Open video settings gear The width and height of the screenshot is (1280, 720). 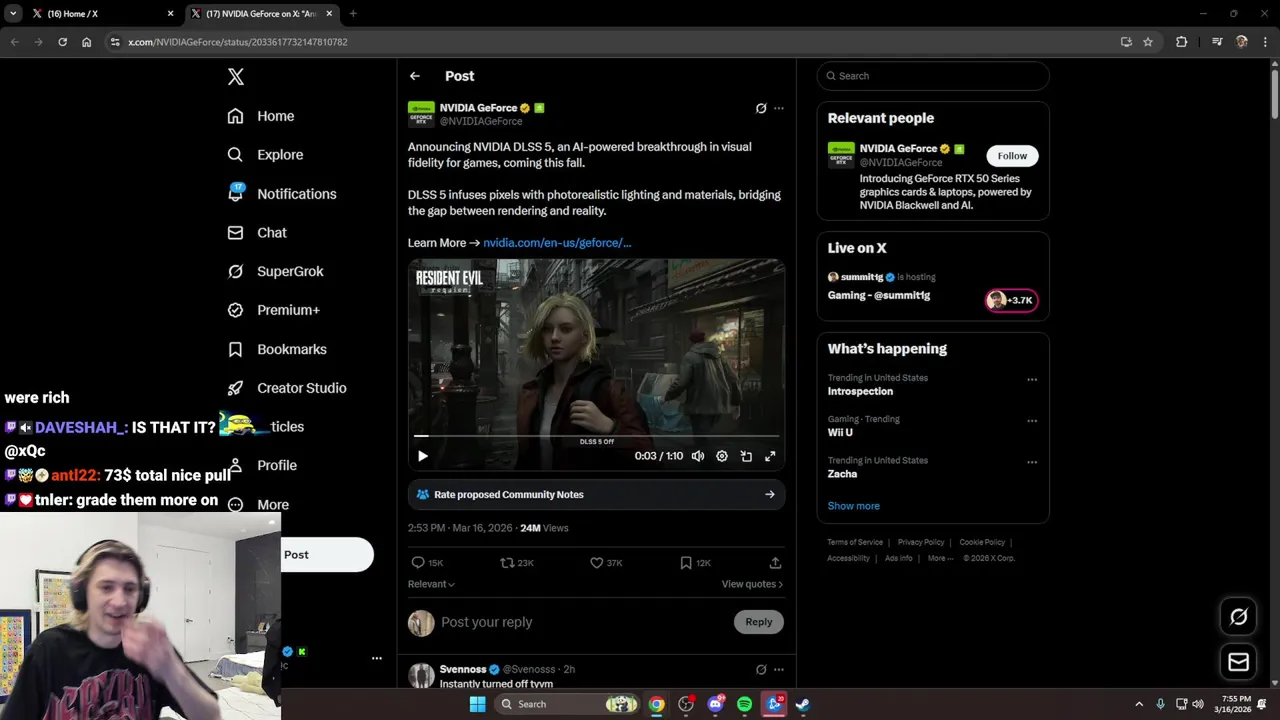click(722, 456)
